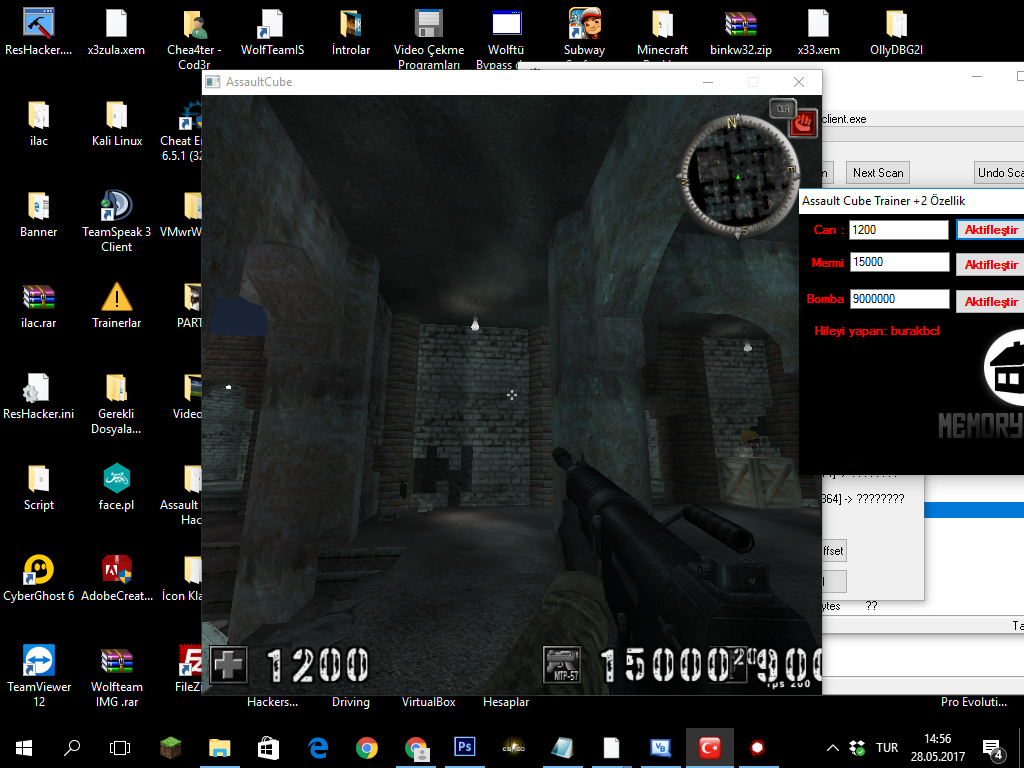Image resolution: width=1024 pixels, height=768 pixels.
Task: Open the taskbar search magnifier
Action: 72,748
